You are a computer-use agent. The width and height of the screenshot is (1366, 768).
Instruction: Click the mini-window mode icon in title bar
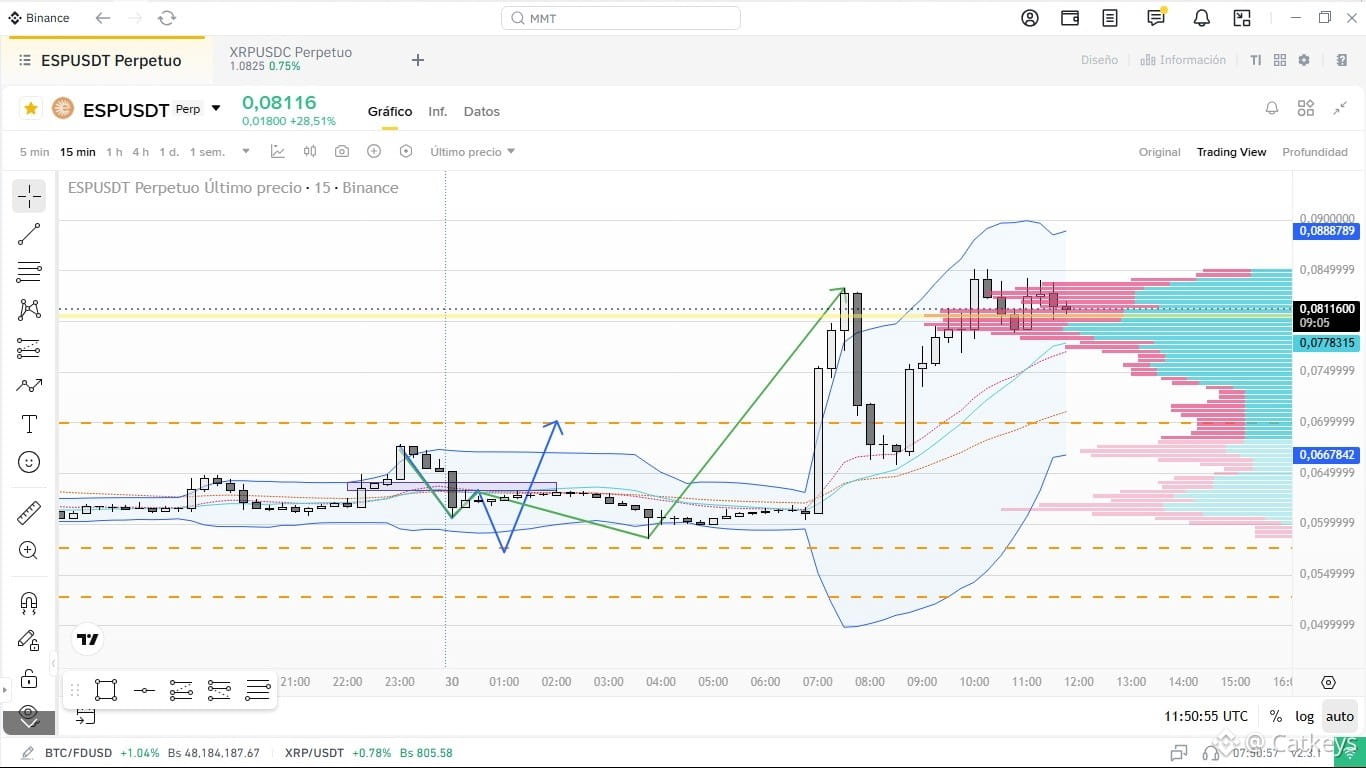click(x=1242, y=18)
